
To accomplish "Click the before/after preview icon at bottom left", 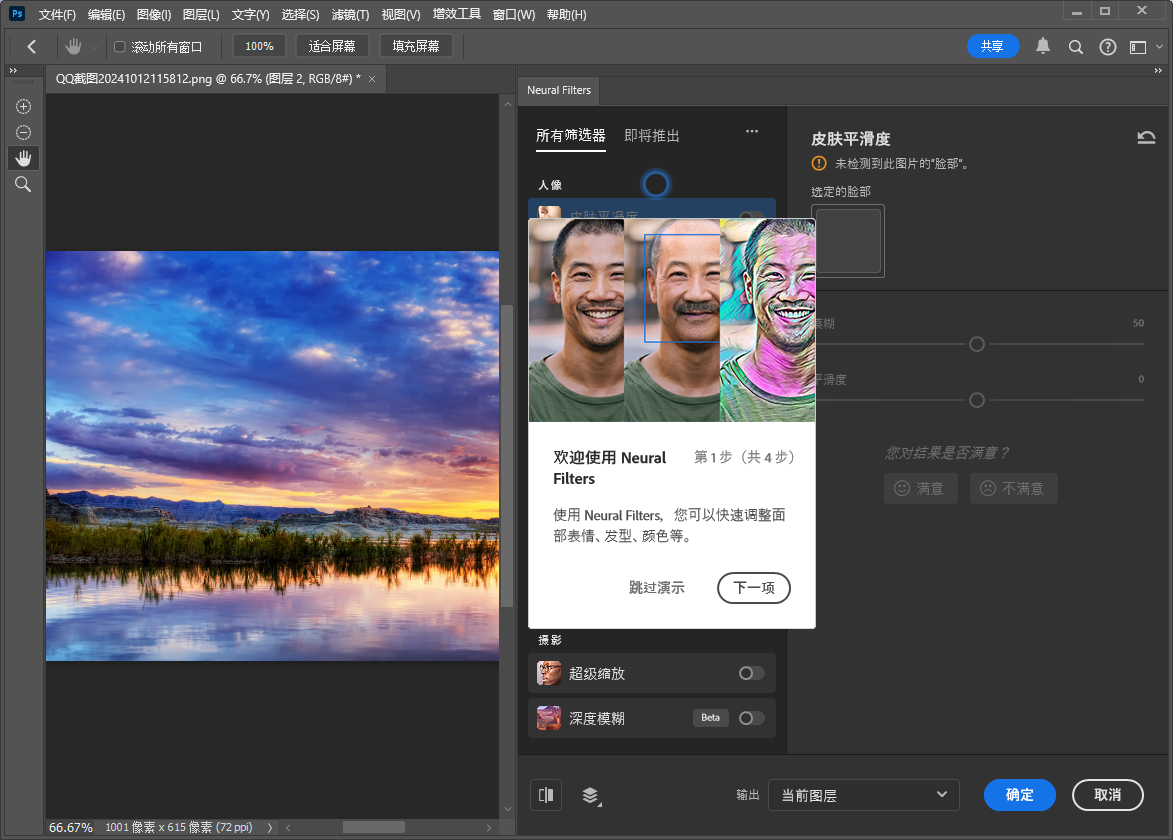I will (x=545, y=795).
